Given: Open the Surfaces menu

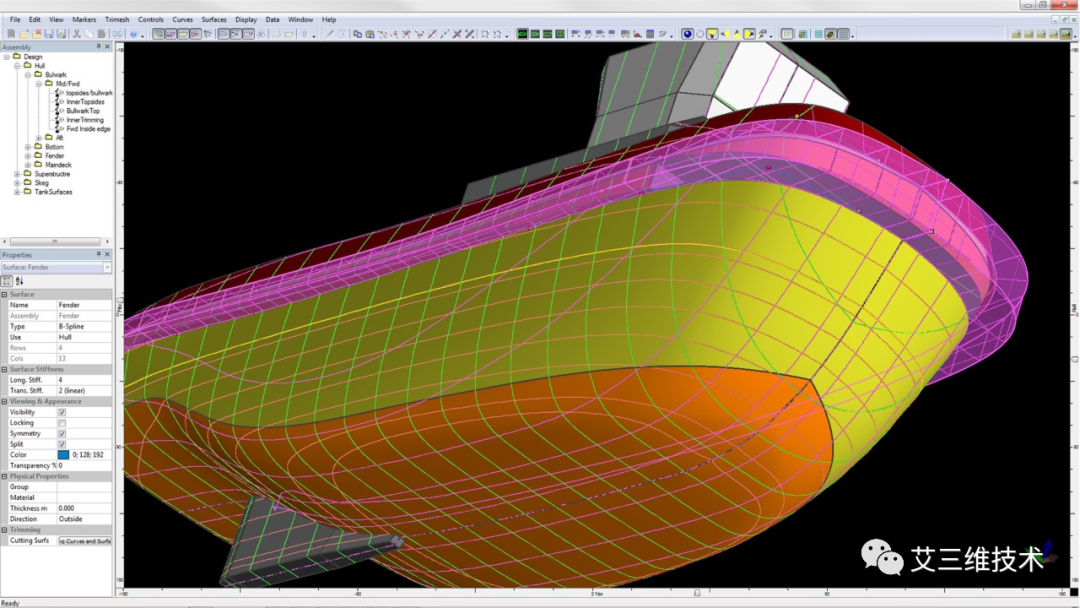Looking at the screenshot, I should click(214, 19).
